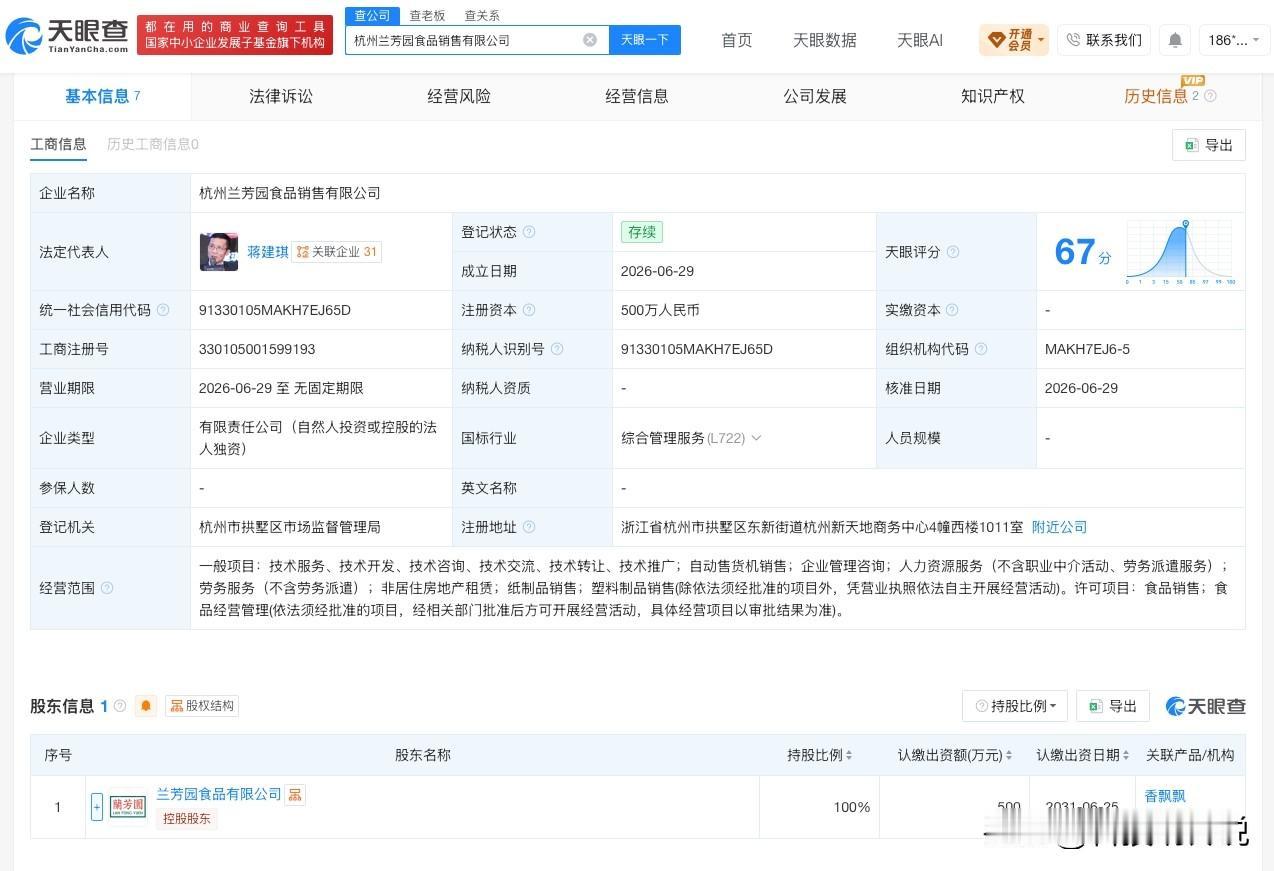Click equity structure icon beside 兰芳园食品有限公司
This screenshot has height=871, width=1274.
pos(295,794)
